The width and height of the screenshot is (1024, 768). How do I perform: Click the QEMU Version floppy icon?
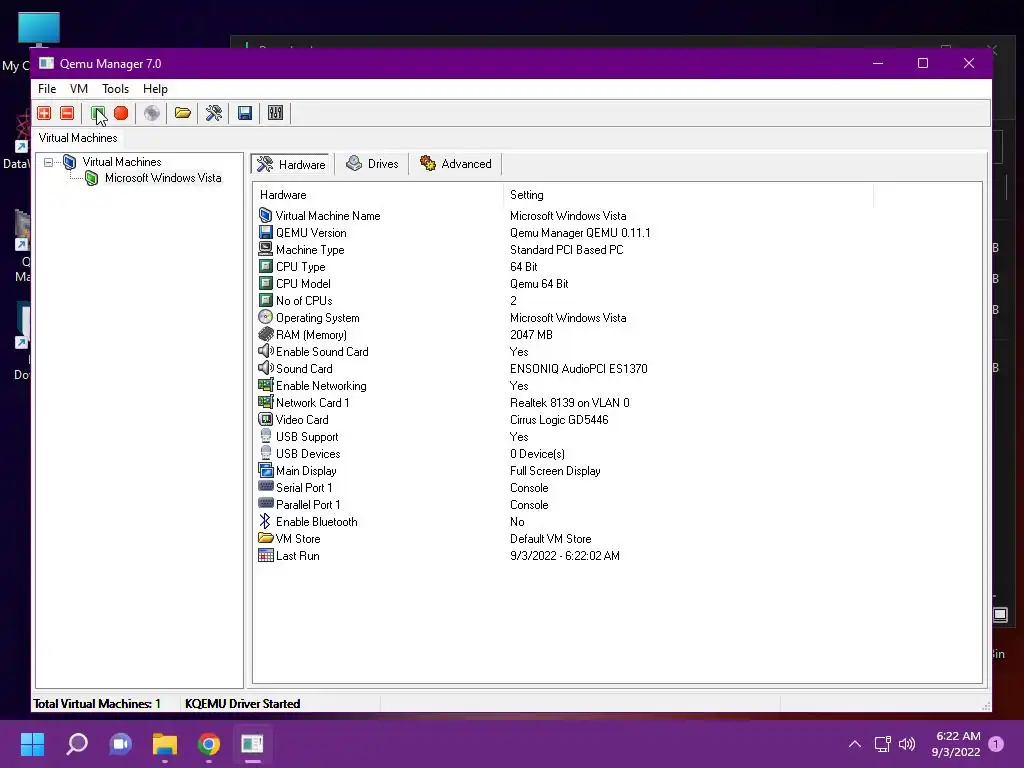[265, 232]
